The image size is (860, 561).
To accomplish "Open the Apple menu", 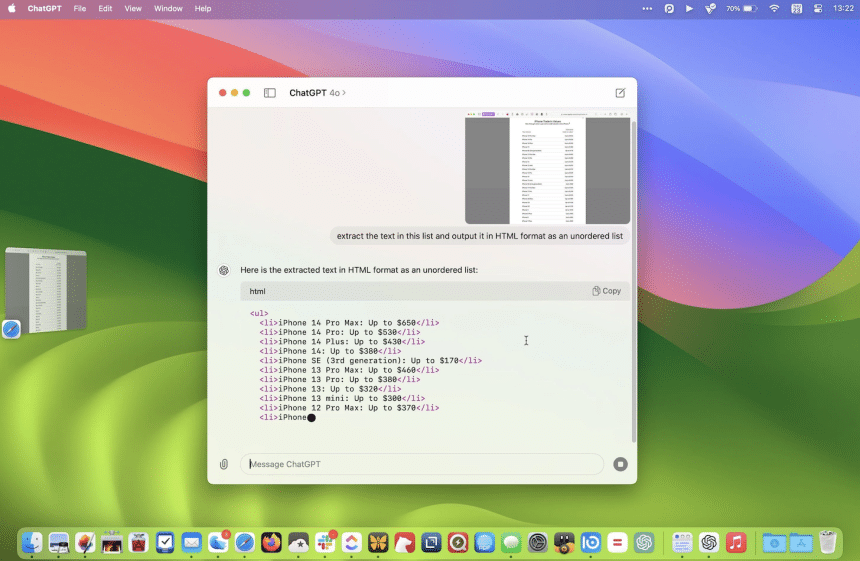I will click(12, 8).
